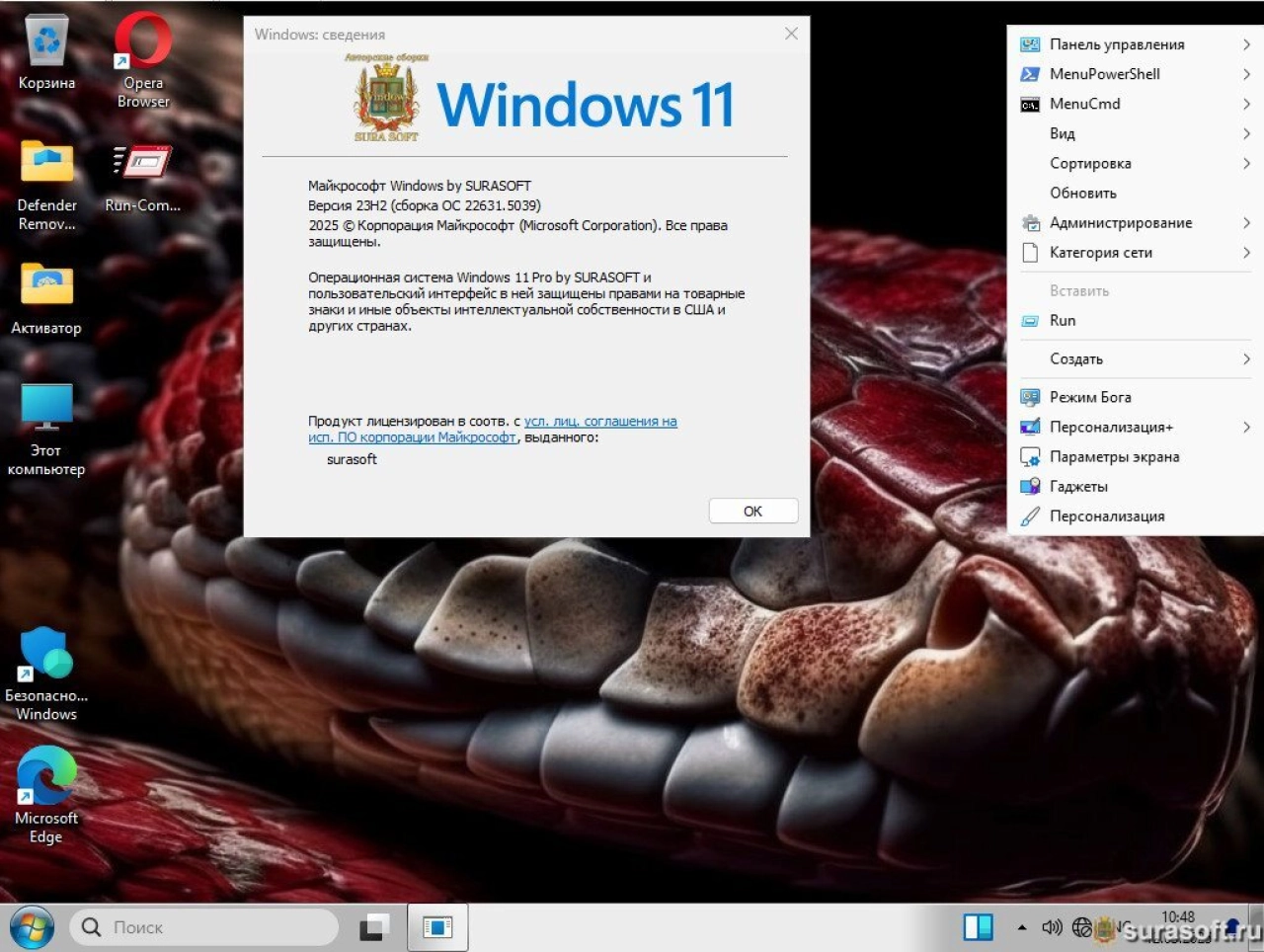Screen dimensions: 1264x952
Task: Select the winver window taskbar button
Action: [437, 927]
